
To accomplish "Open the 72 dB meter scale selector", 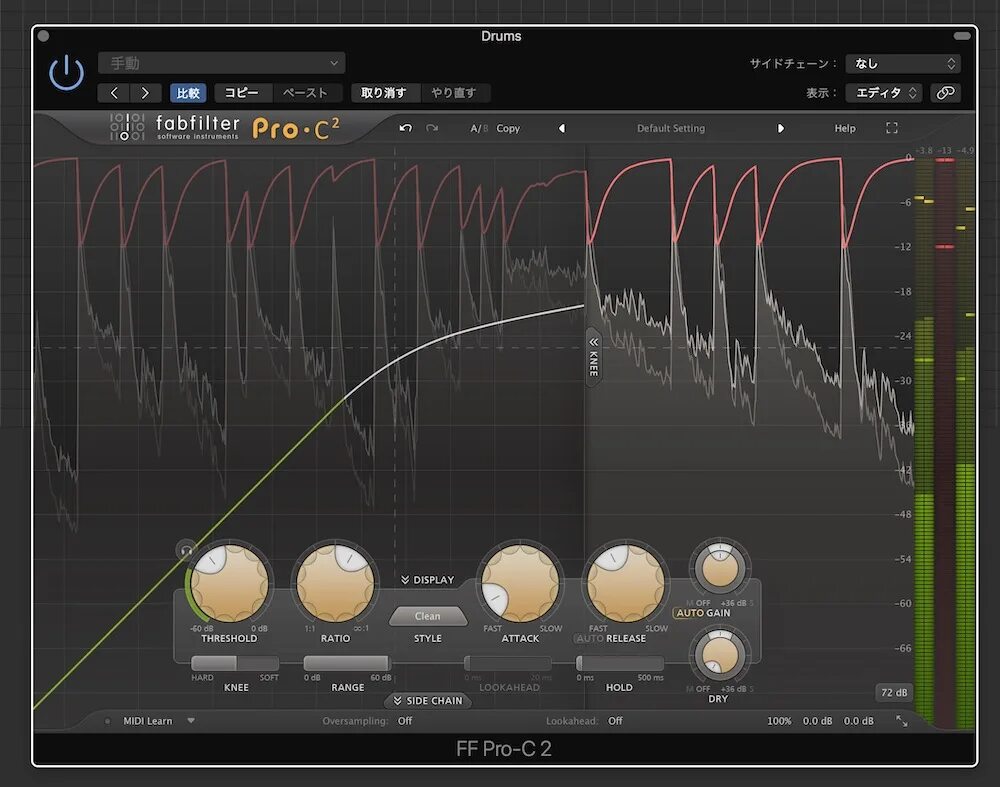I will (894, 693).
